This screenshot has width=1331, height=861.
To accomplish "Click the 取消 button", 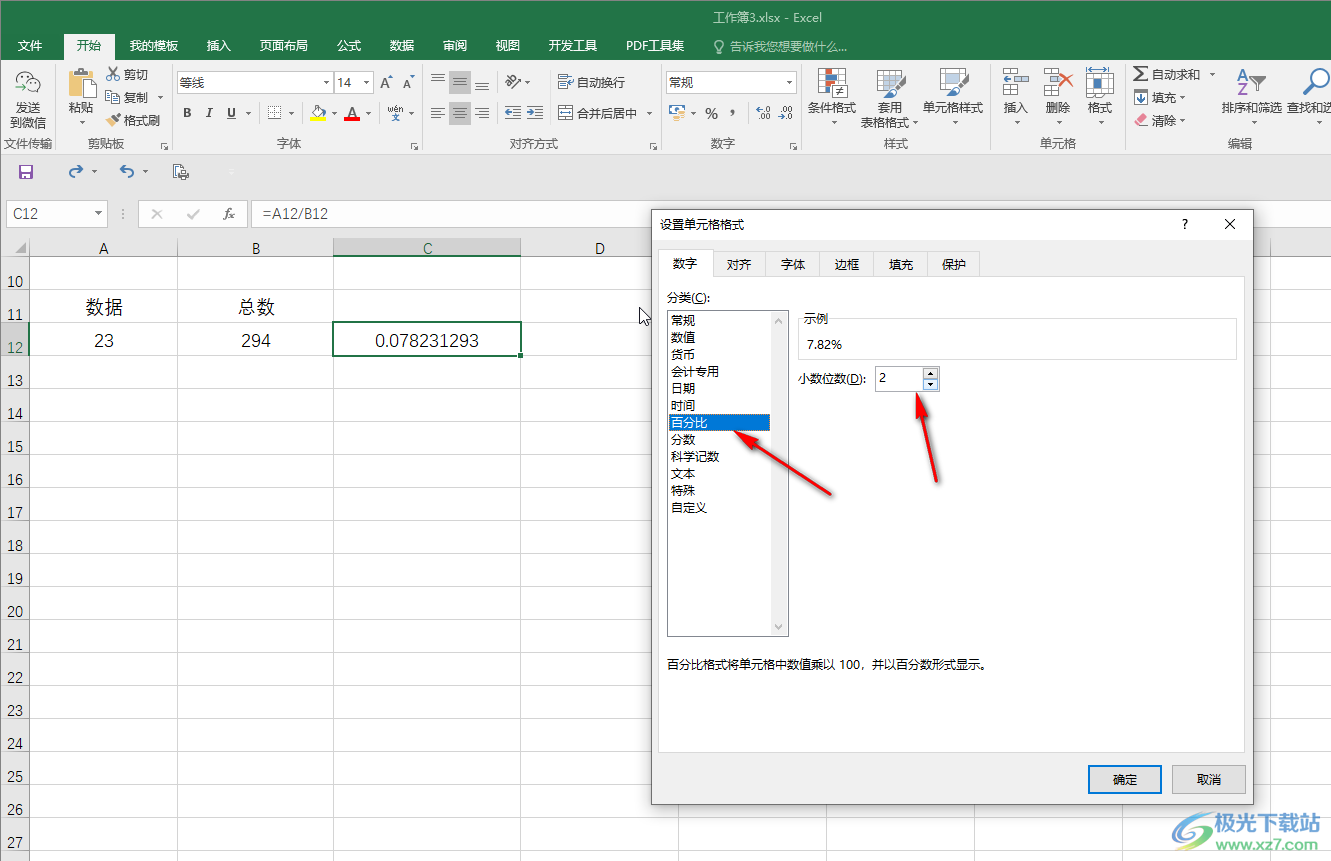I will pyautogui.click(x=1209, y=779).
